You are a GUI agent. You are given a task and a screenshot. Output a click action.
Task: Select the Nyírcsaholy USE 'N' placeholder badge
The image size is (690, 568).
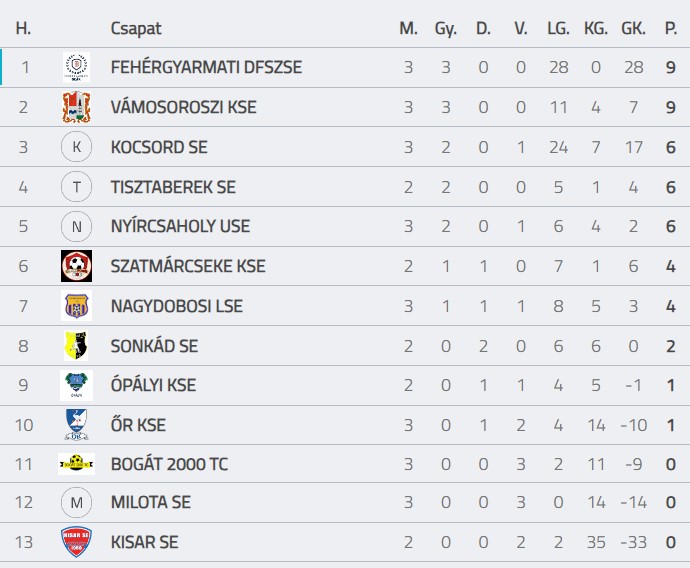[76, 226]
